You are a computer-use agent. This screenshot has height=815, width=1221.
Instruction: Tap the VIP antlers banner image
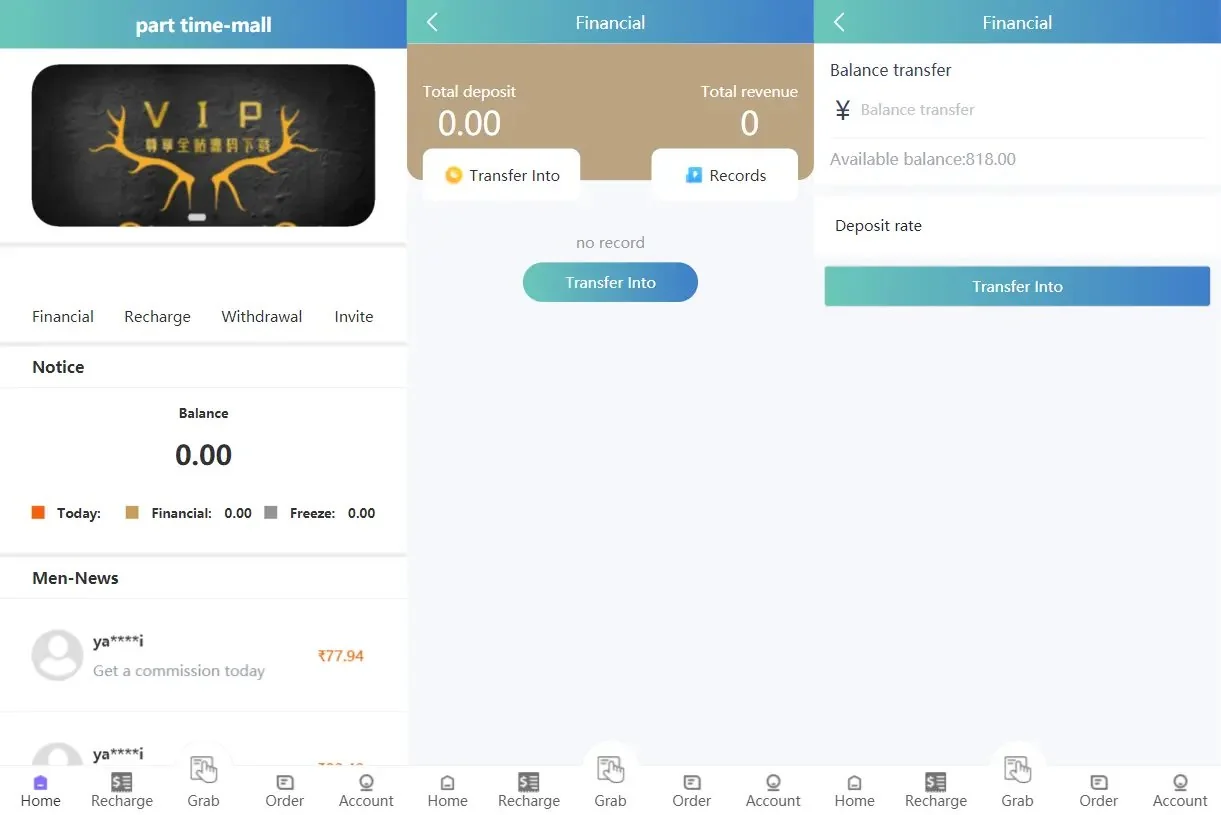pos(203,145)
